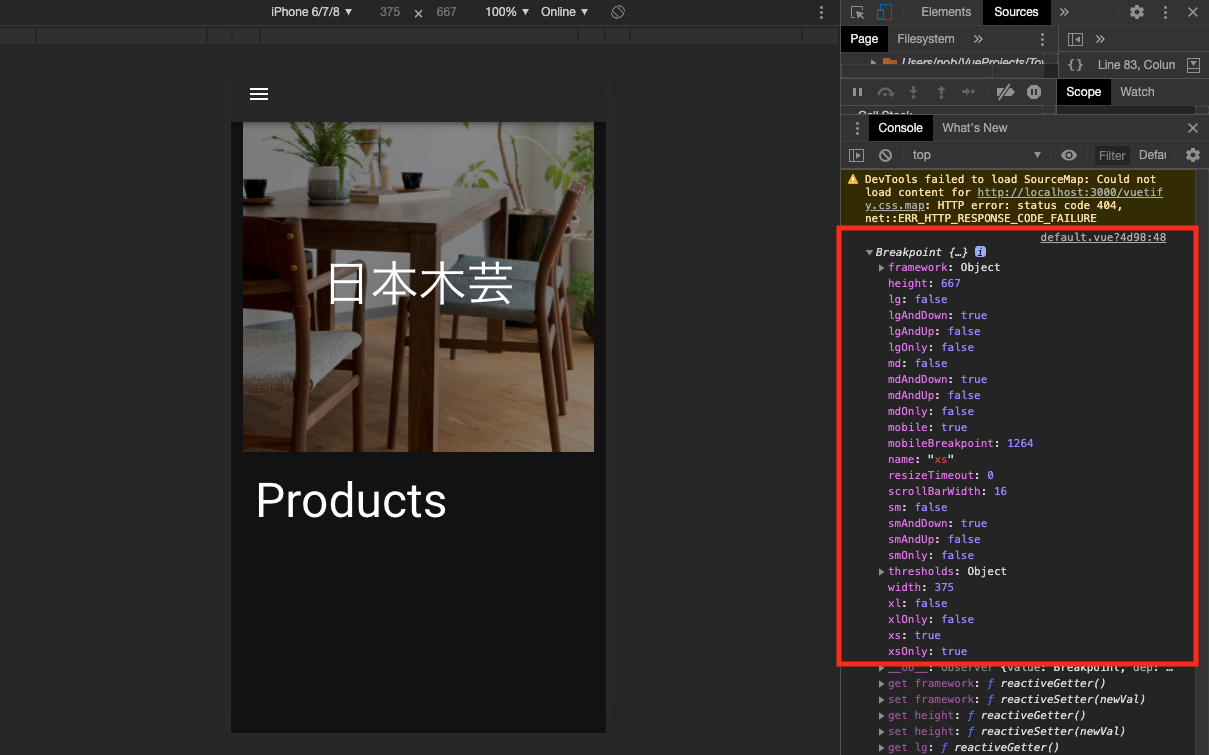Click the blue info badge next to Breakpoint
Viewport: 1209px width, 755px height.
[x=981, y=252]
